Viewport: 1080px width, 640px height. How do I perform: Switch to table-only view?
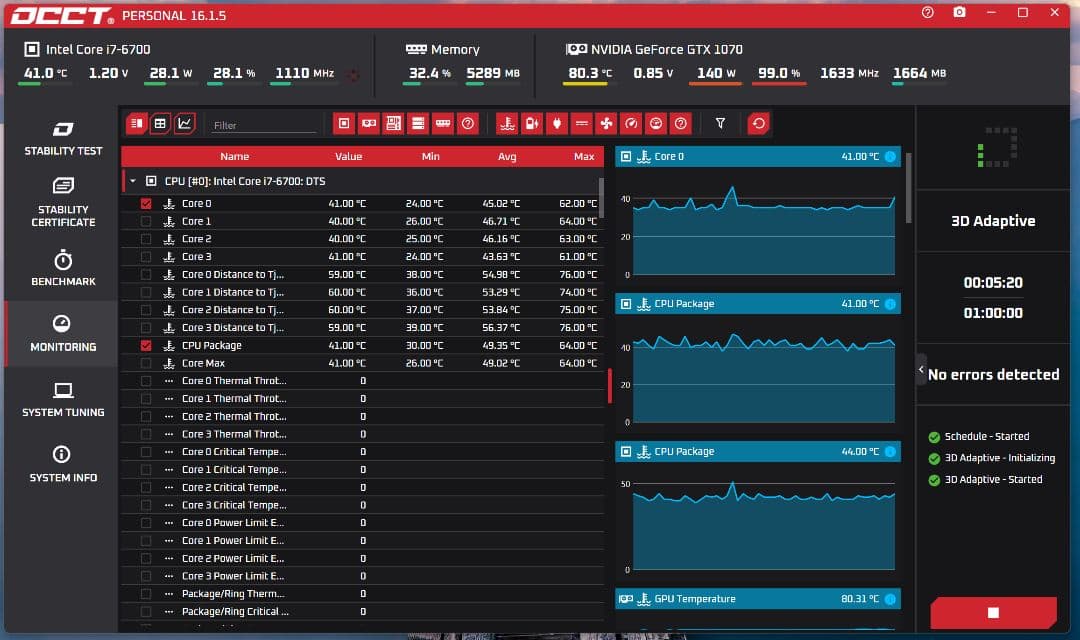(x=160, y=123)
